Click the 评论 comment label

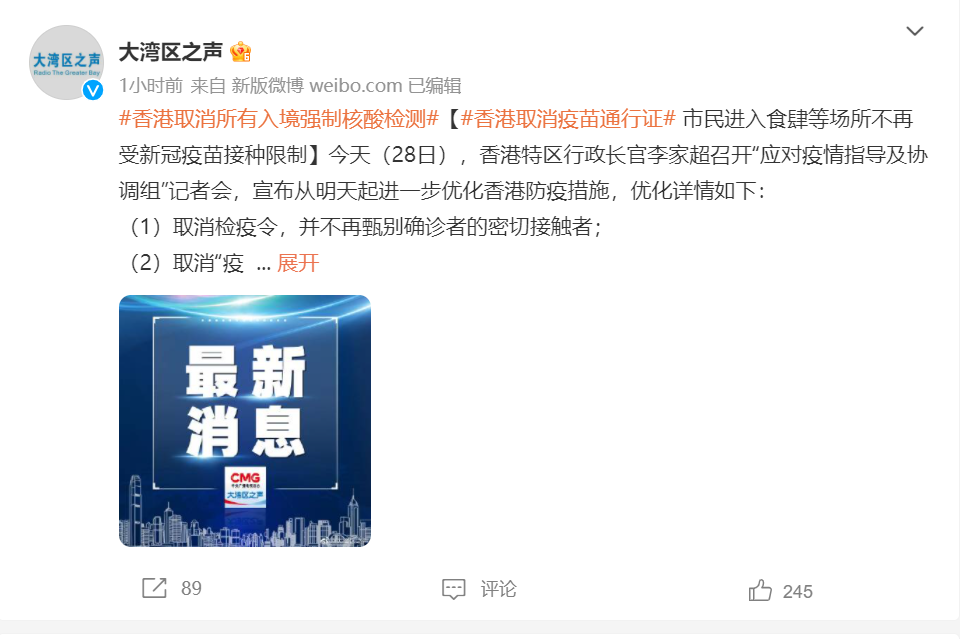coord(498,589)
